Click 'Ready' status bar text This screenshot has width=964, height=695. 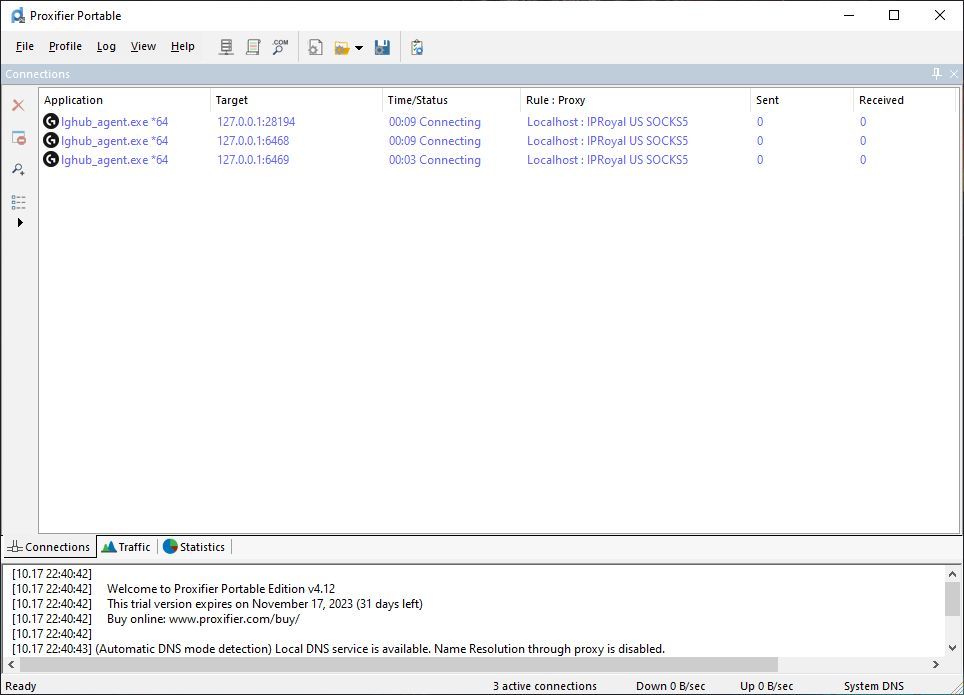point(21,686)
